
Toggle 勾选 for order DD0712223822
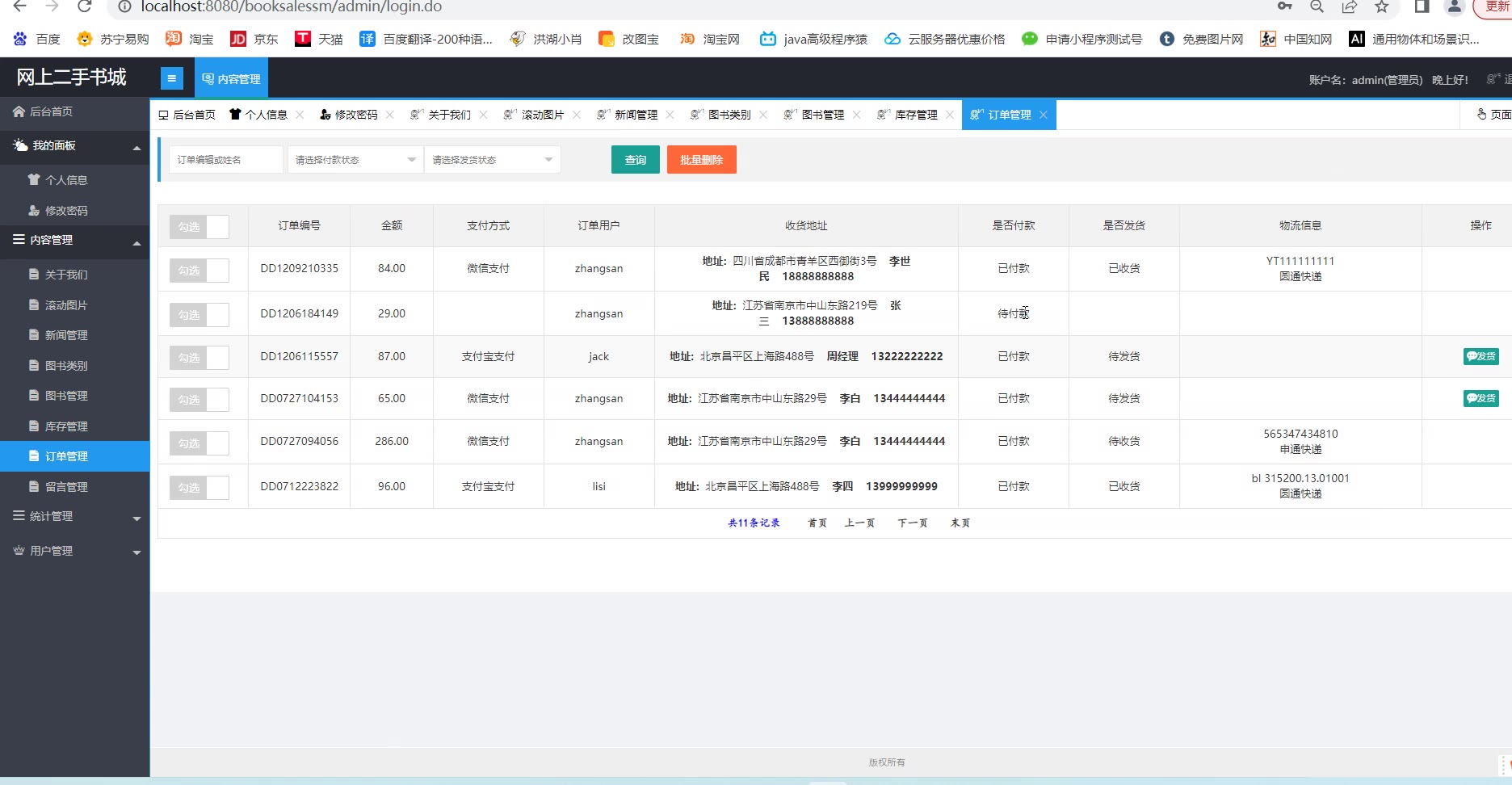coord(199,488)
